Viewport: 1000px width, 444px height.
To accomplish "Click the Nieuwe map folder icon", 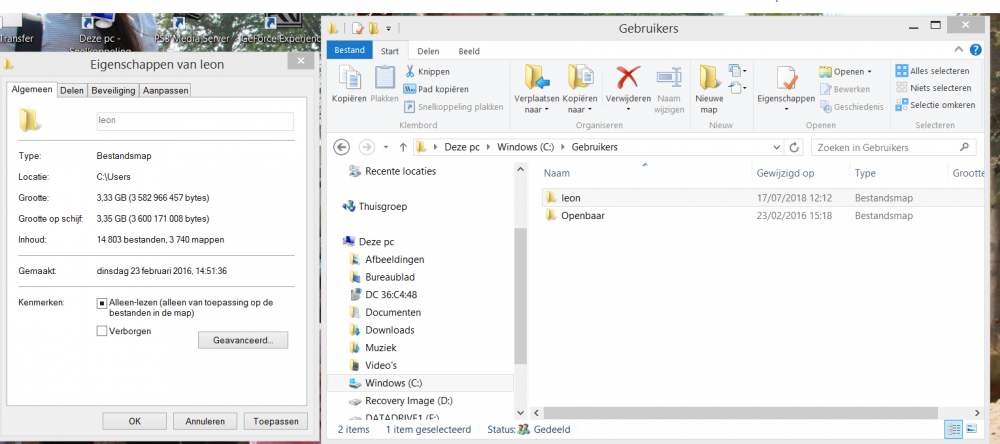I will pos(709,78).
